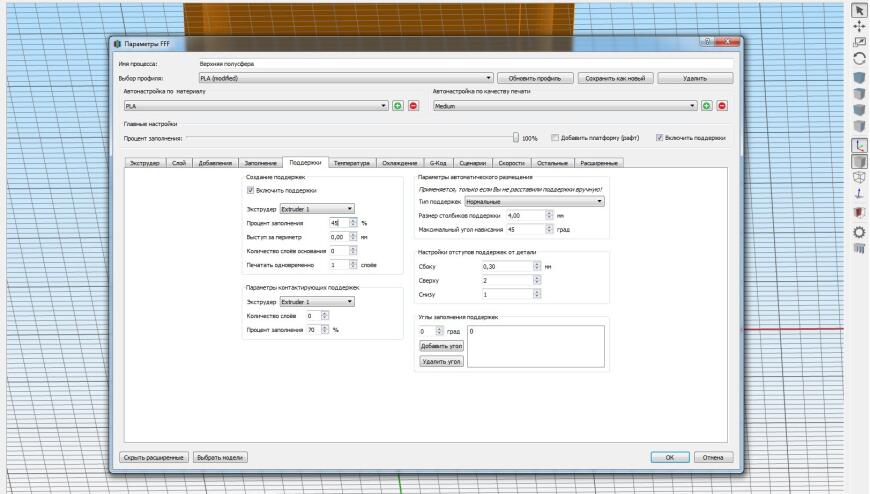This screenshot has height=494, width=870.
Task: Click the wireframe cube view icon
Action: pyautogui.click(x=859, y=178)
